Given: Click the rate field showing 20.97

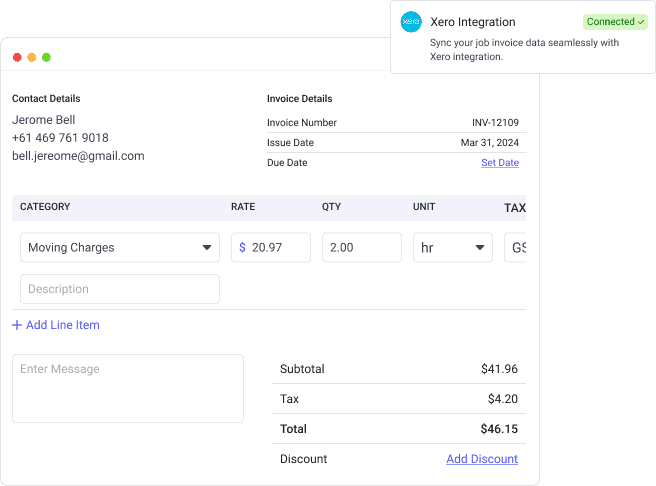Looking at the screenshot, I should (x=271, y=248).
